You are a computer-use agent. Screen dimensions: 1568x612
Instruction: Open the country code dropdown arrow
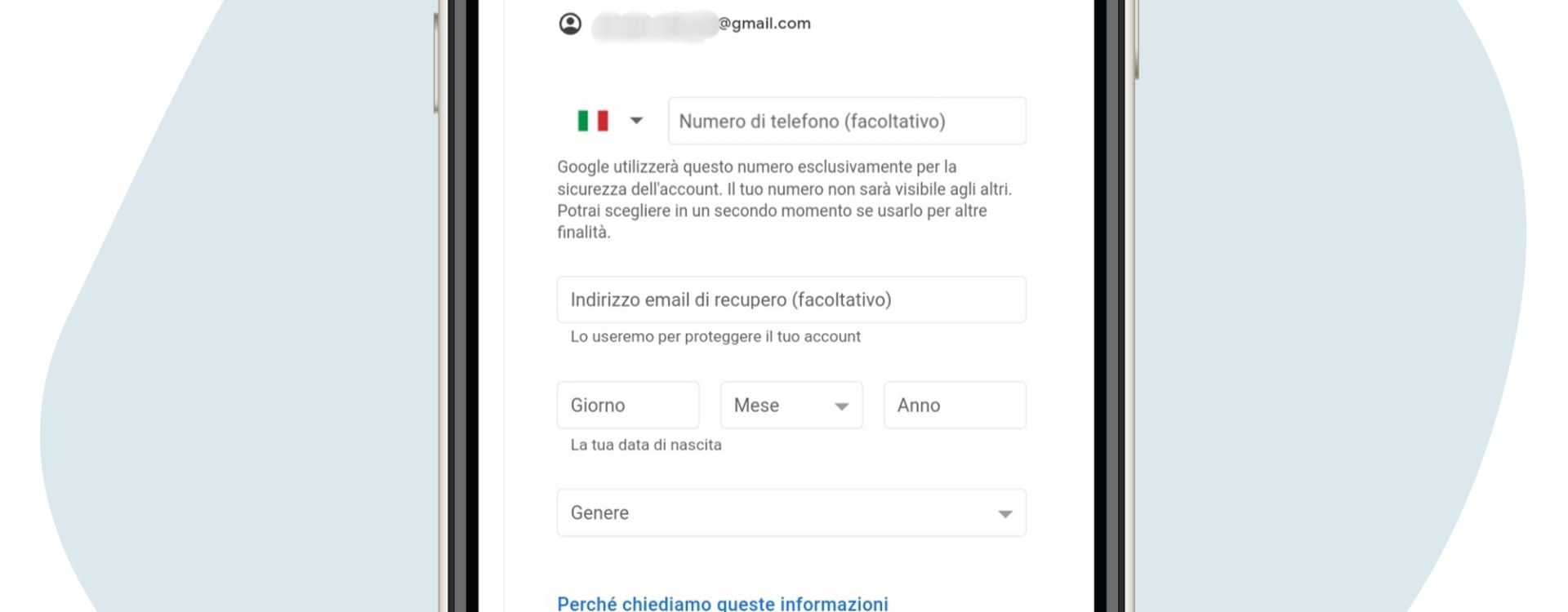pos(636,121)
